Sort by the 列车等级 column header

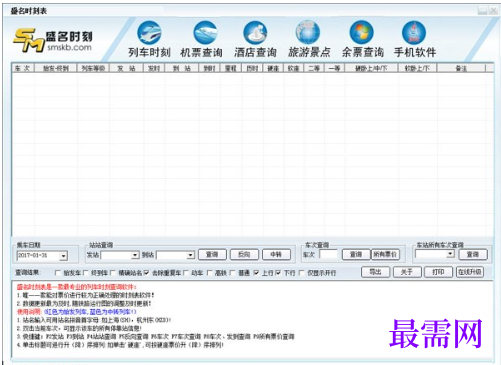pos(93,68)
